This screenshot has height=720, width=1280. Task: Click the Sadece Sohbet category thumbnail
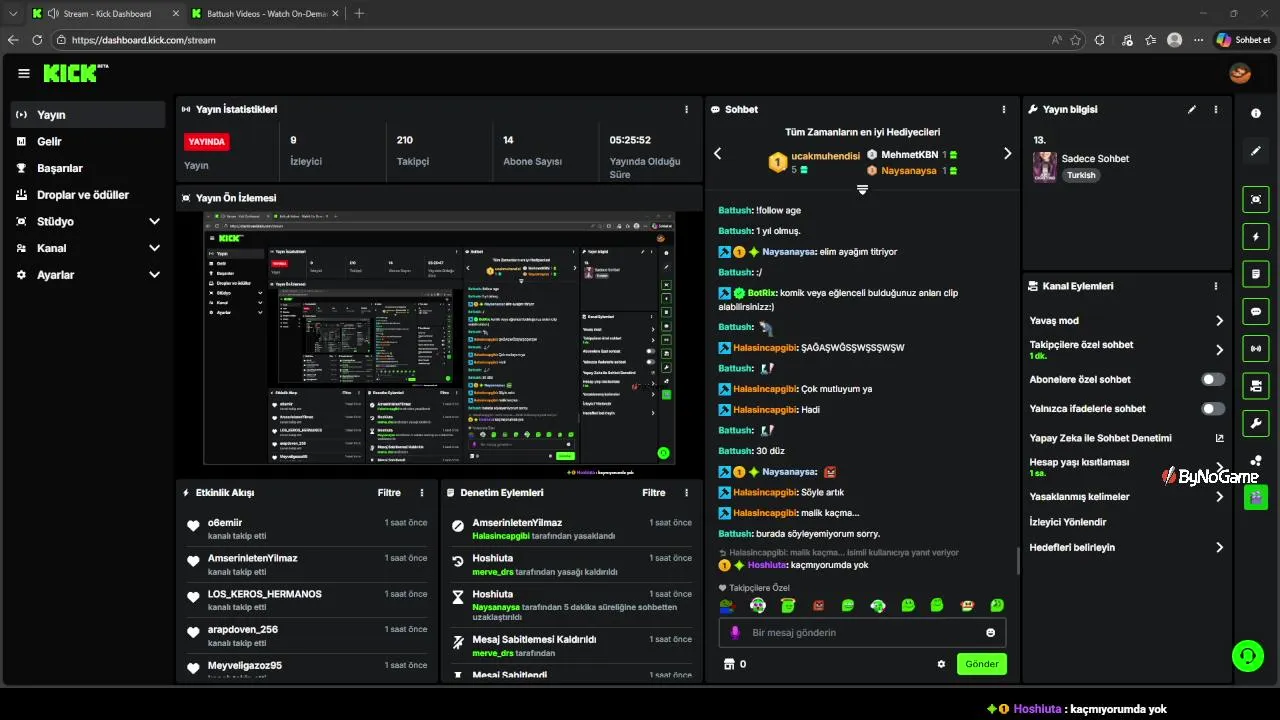click(1045, 167)
